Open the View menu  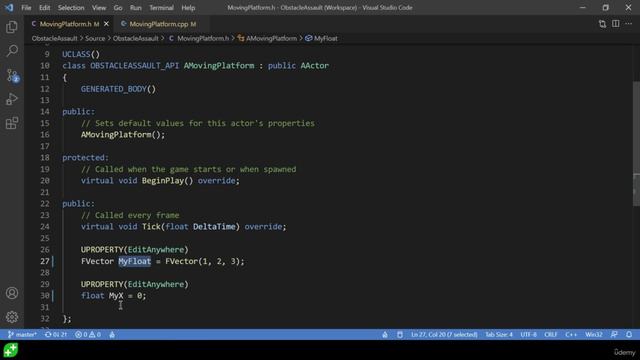pyautogui.click(x=99, y=8)
